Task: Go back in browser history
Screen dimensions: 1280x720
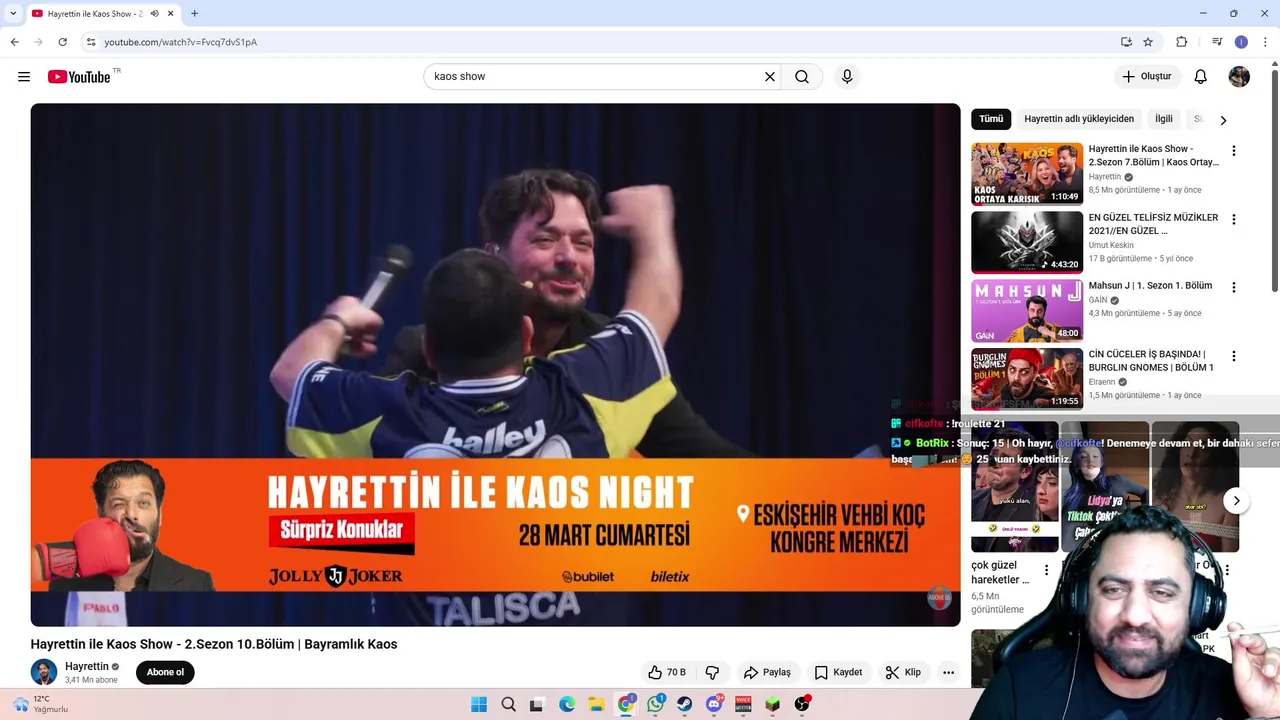Action: (x=14, y=42)
